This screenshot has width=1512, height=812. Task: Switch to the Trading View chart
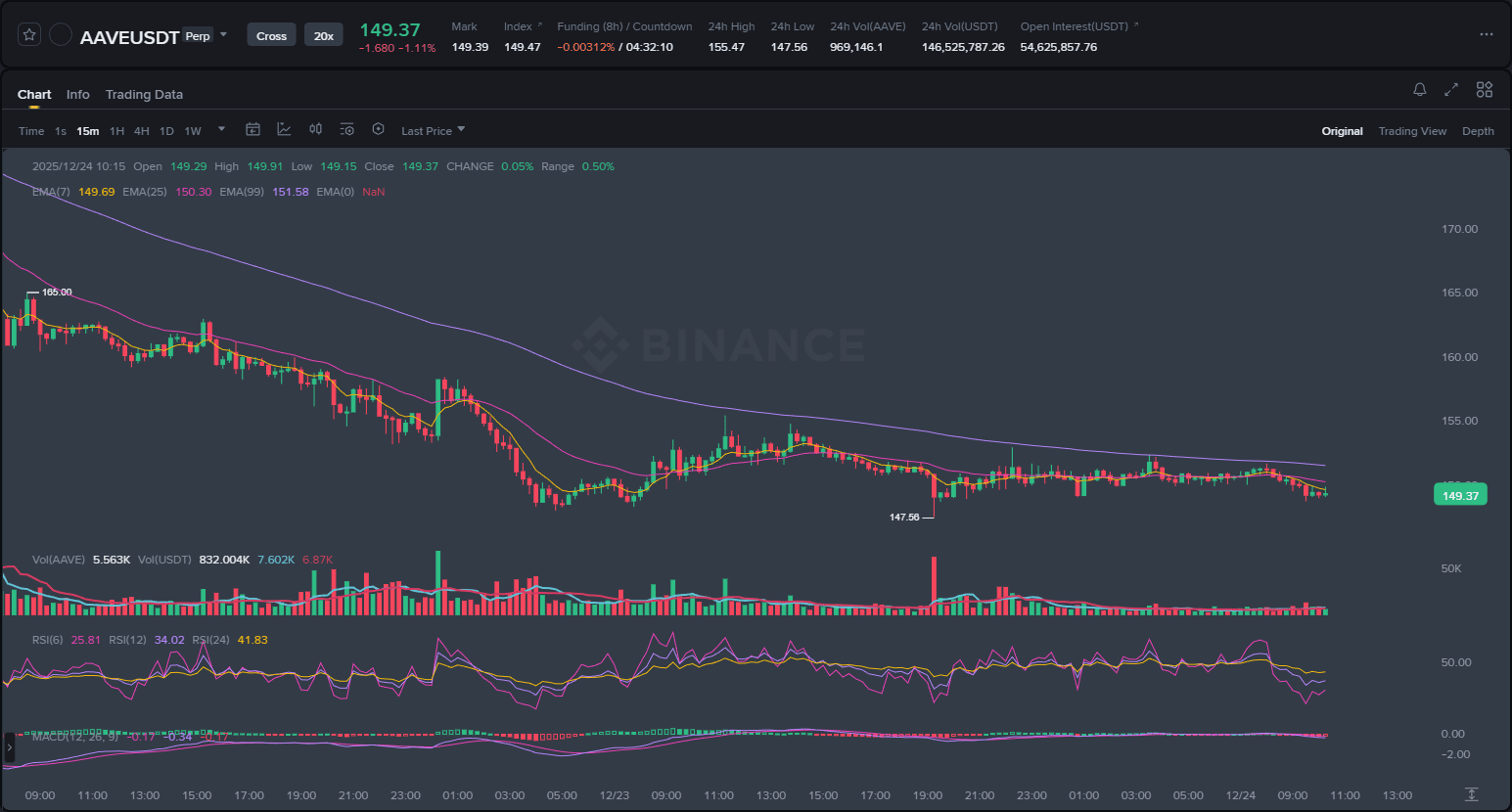1412,131
